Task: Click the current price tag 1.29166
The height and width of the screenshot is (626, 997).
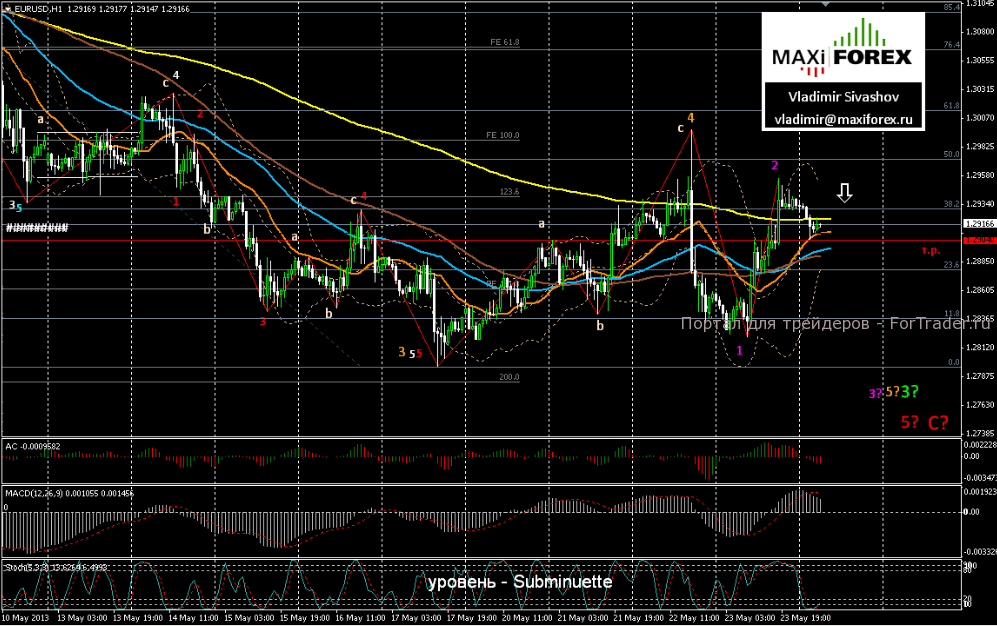Action: click(977, 225)
